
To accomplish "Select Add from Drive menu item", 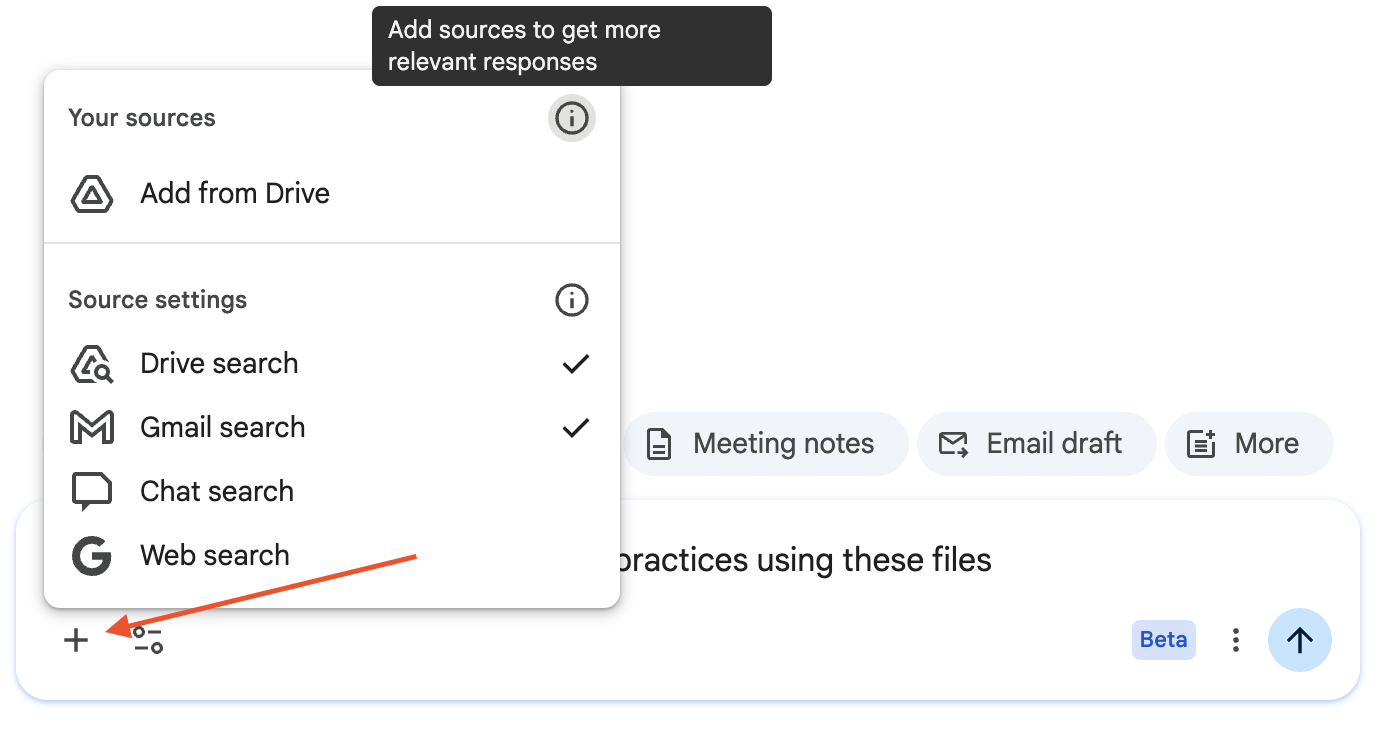I will pyautogui.click(x=235, y=194).
